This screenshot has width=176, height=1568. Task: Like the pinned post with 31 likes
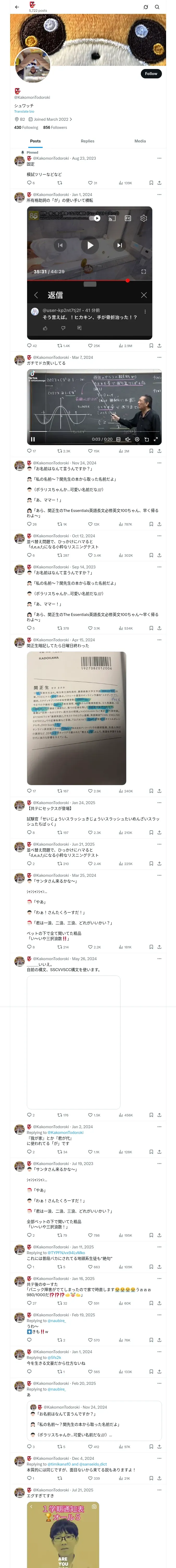click(x=92, y=183)
